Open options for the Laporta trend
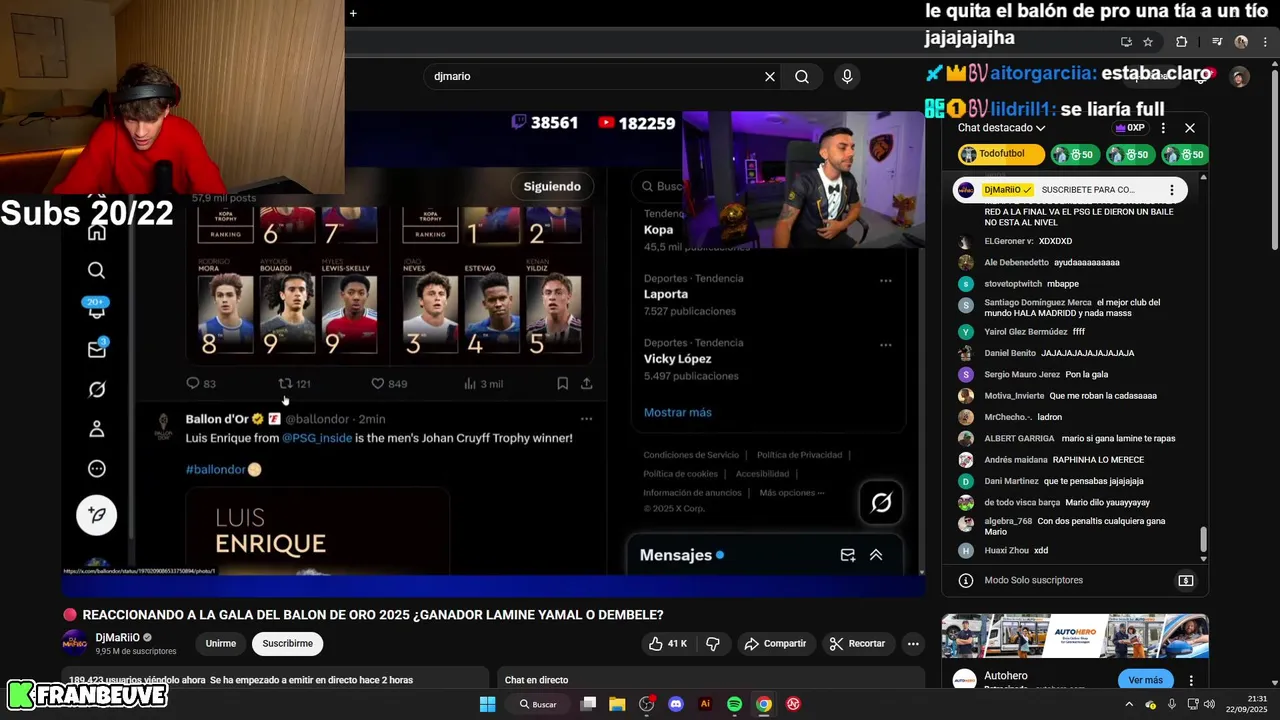Image resolution: width=1280 pixels, height=720 pixels. pos(886,281)
